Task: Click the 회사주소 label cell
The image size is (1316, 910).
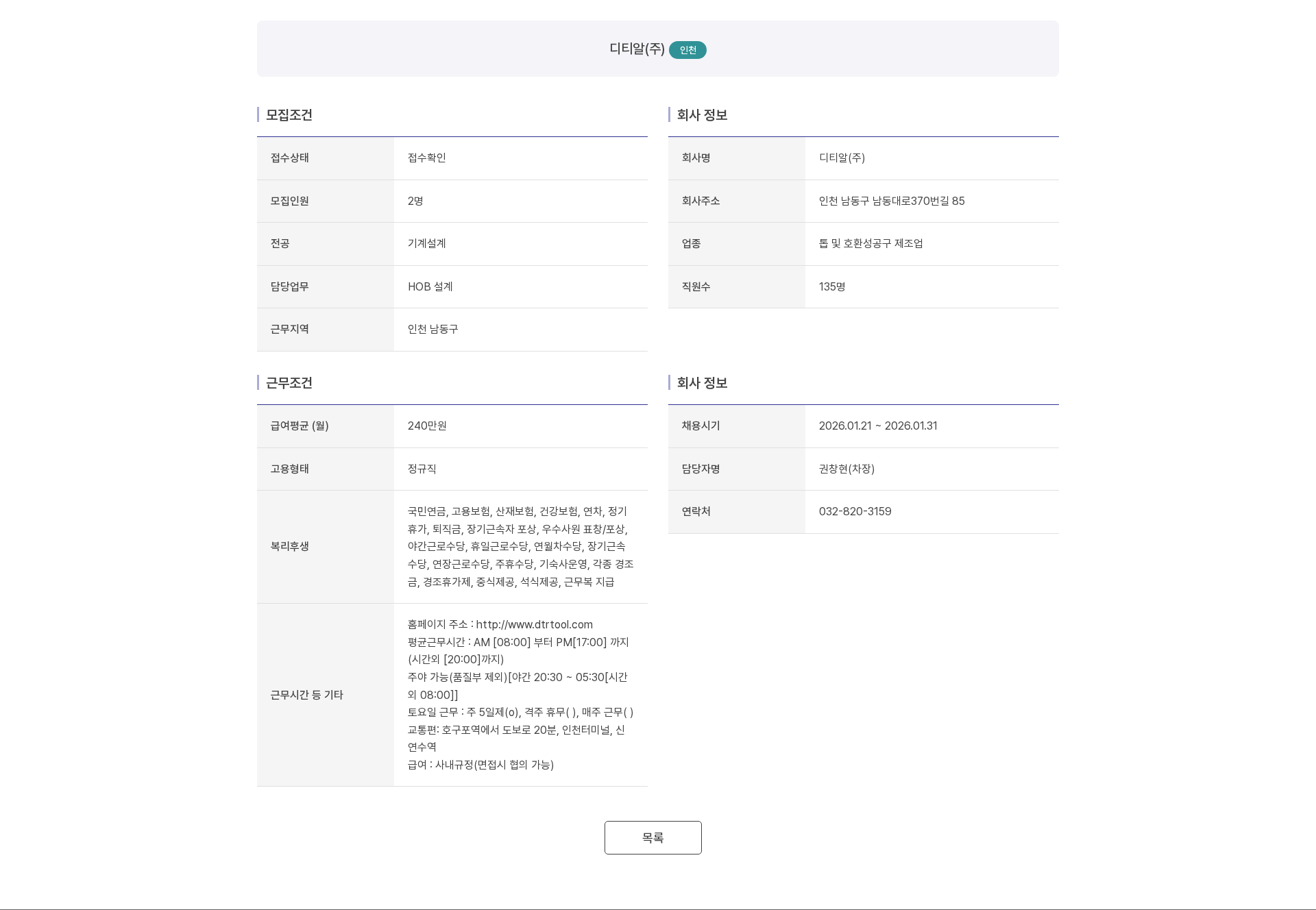Action: click(737, 201)
